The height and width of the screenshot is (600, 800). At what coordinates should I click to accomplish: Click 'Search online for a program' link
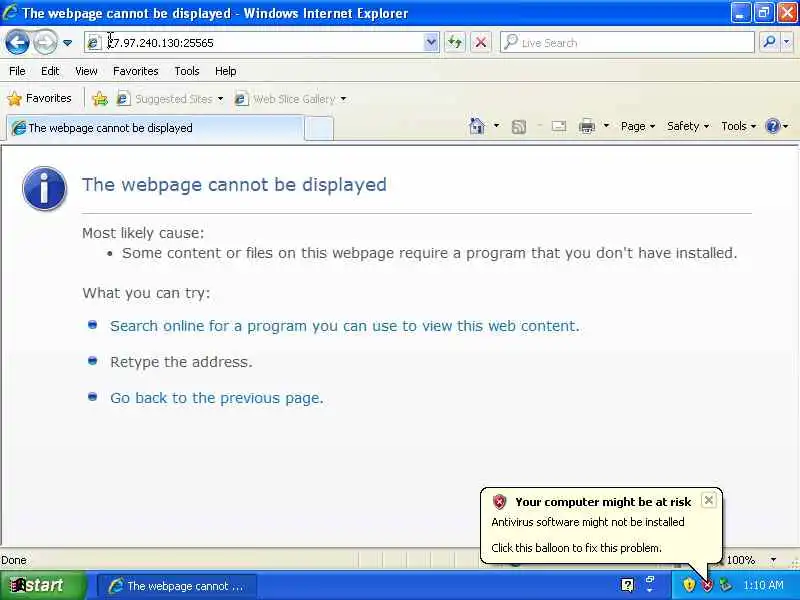345,326
